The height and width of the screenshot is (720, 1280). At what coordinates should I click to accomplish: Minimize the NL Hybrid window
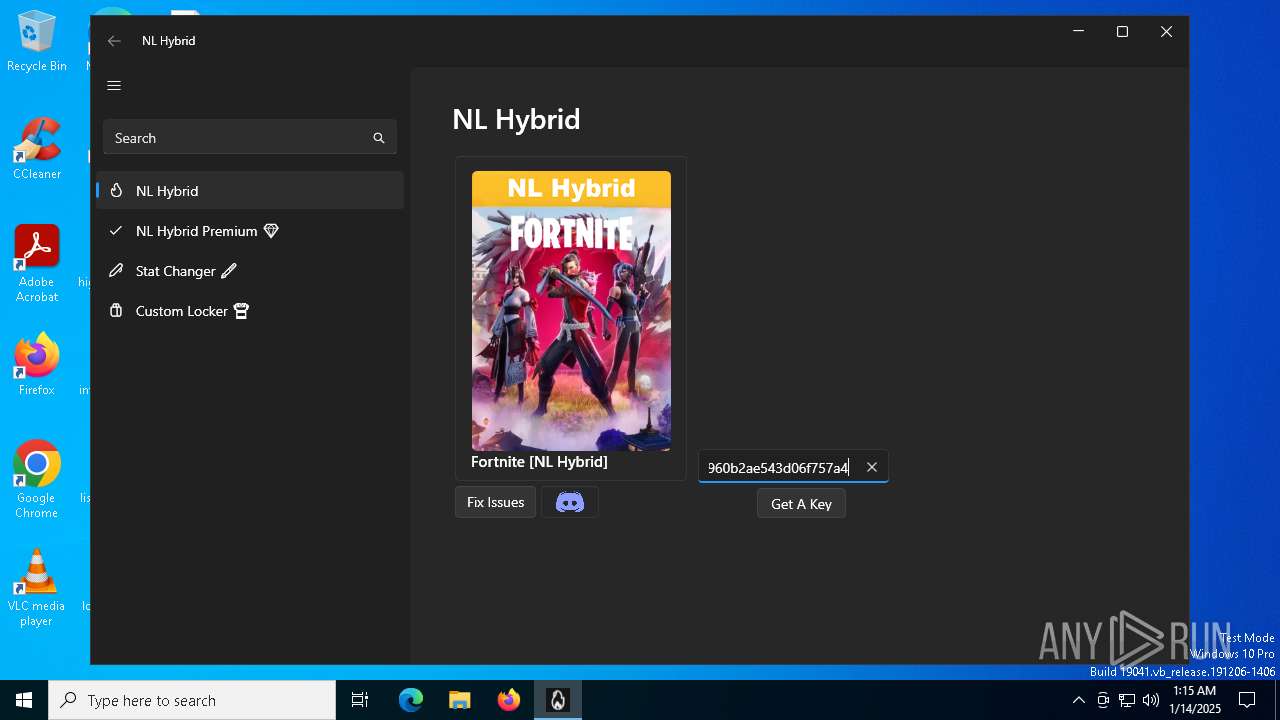point(1078,32)
